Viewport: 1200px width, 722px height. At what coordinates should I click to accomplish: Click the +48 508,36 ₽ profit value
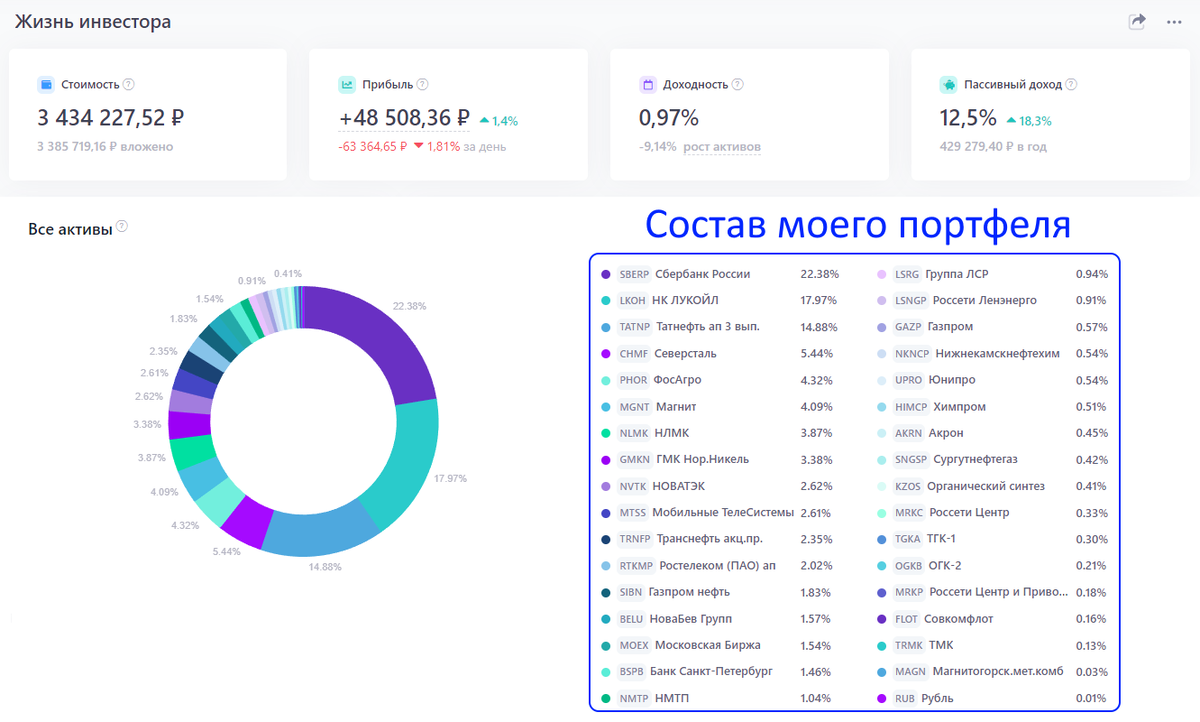404,118
